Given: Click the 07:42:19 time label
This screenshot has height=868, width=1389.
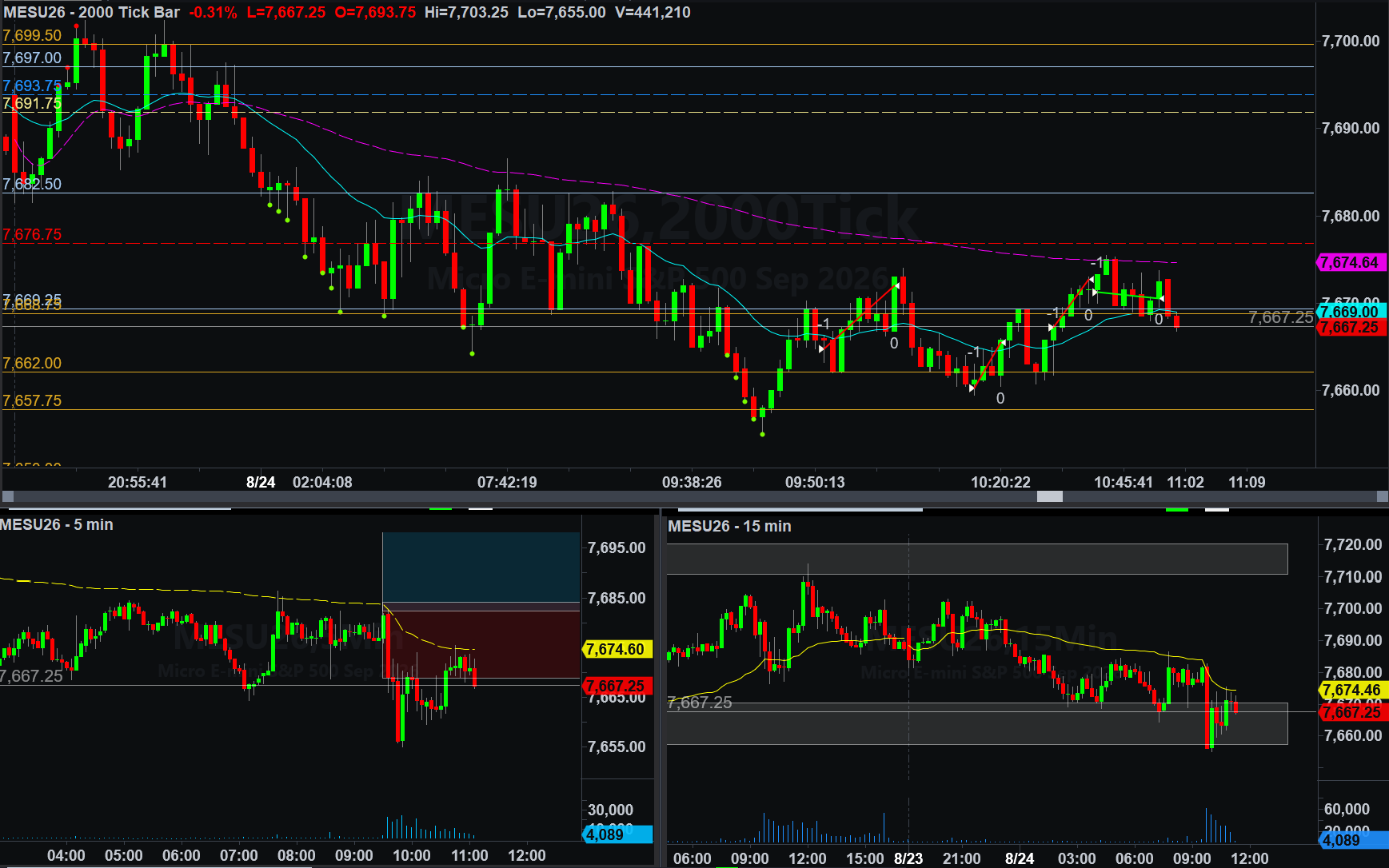Looking at the screenshot, I should tap(507, 482).
